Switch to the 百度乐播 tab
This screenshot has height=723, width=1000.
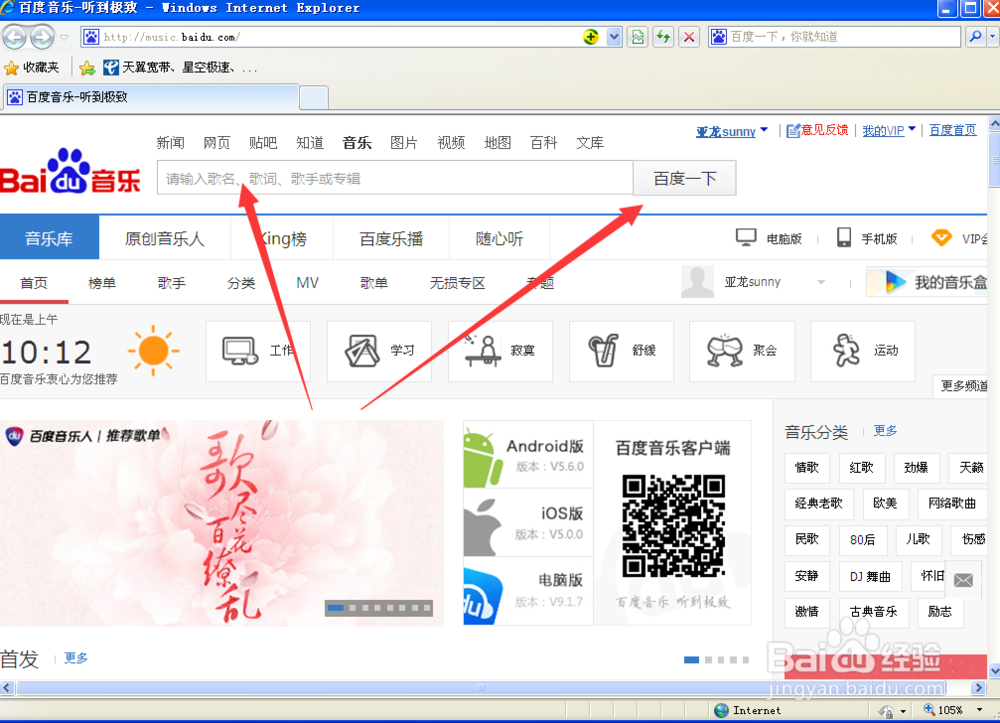(x=391, y=238)
